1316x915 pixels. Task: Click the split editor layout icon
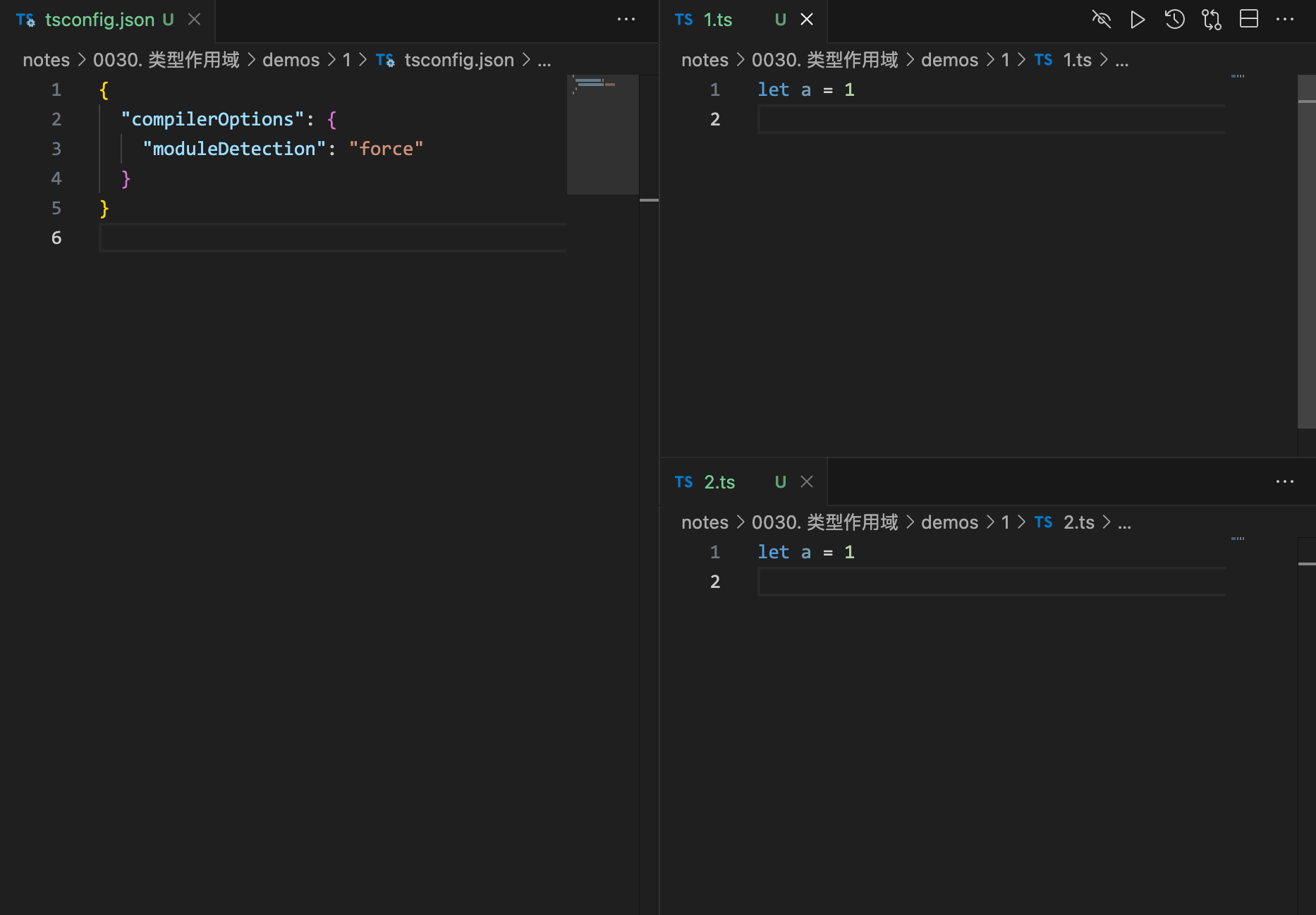[1248, 20]
